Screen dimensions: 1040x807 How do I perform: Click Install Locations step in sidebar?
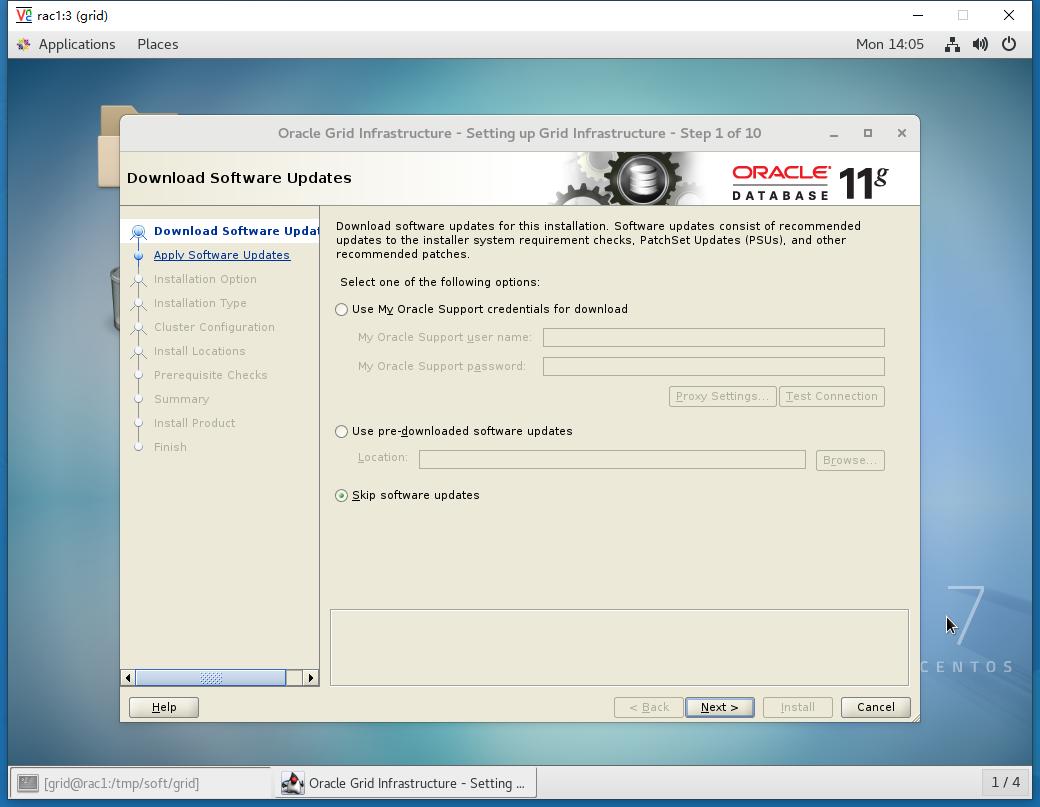click(200, 351)
